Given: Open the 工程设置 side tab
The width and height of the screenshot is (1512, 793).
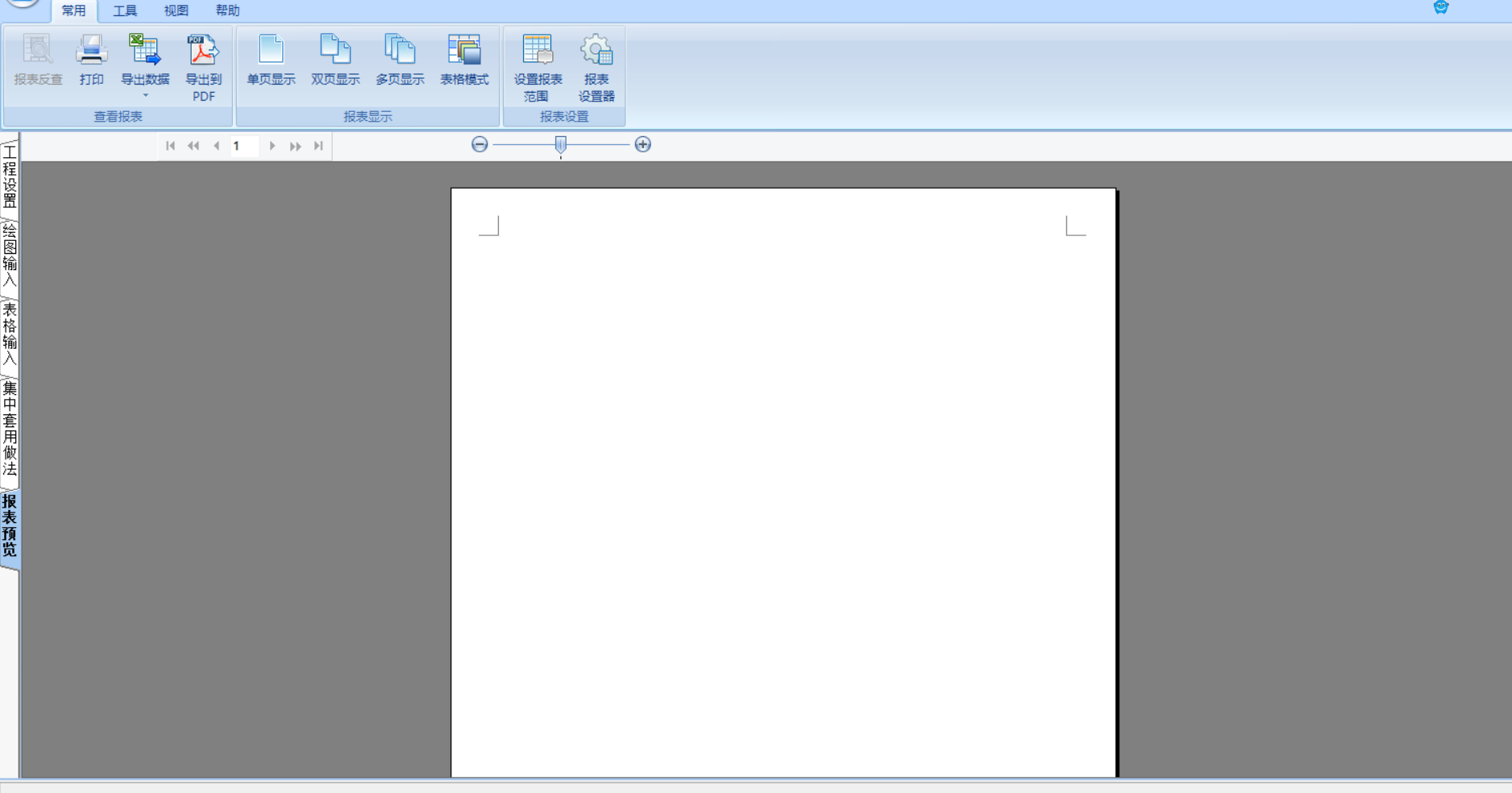Looking at the screenshot, I should point(10,176).
